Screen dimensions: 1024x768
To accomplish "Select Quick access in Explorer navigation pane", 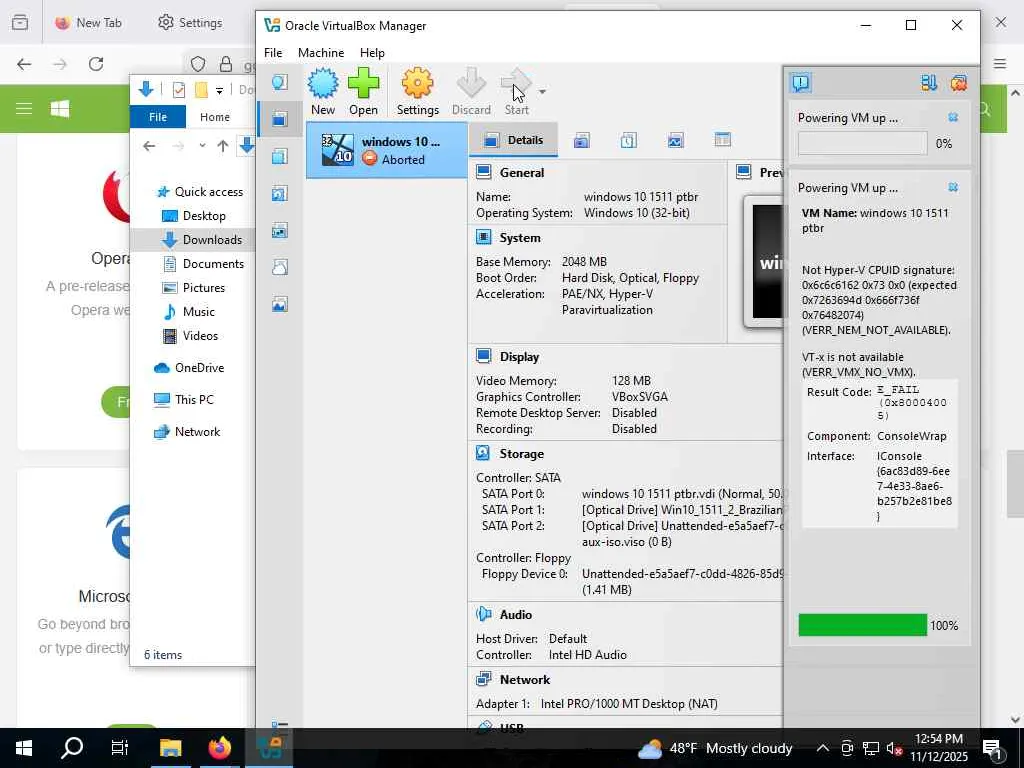I will pyautogui.click(x=199, y=191).
